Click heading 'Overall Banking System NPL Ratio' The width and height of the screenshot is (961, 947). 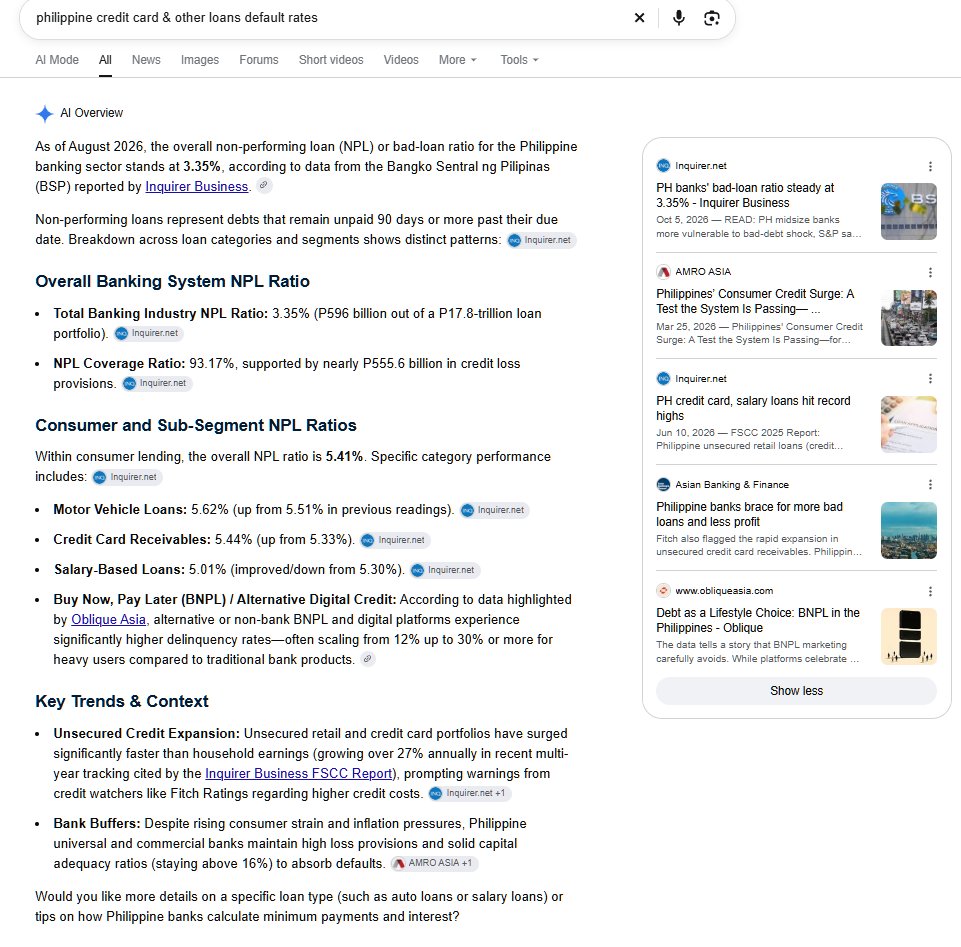(172, 281)
